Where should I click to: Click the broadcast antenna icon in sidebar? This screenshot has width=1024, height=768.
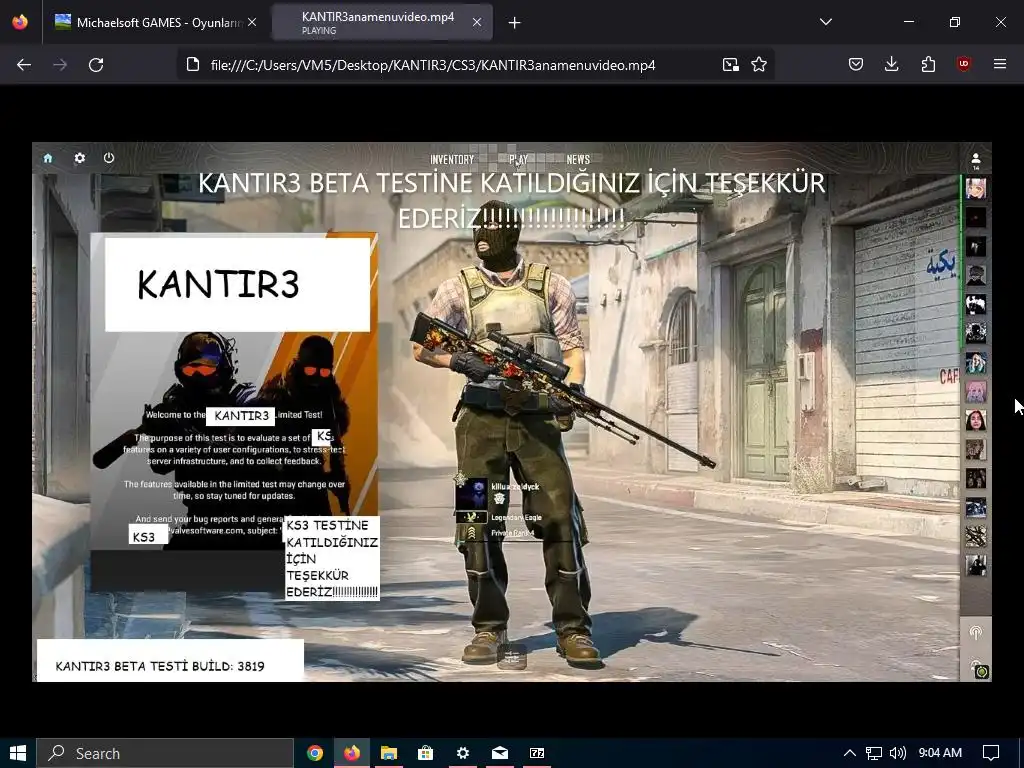coord(976,632)
